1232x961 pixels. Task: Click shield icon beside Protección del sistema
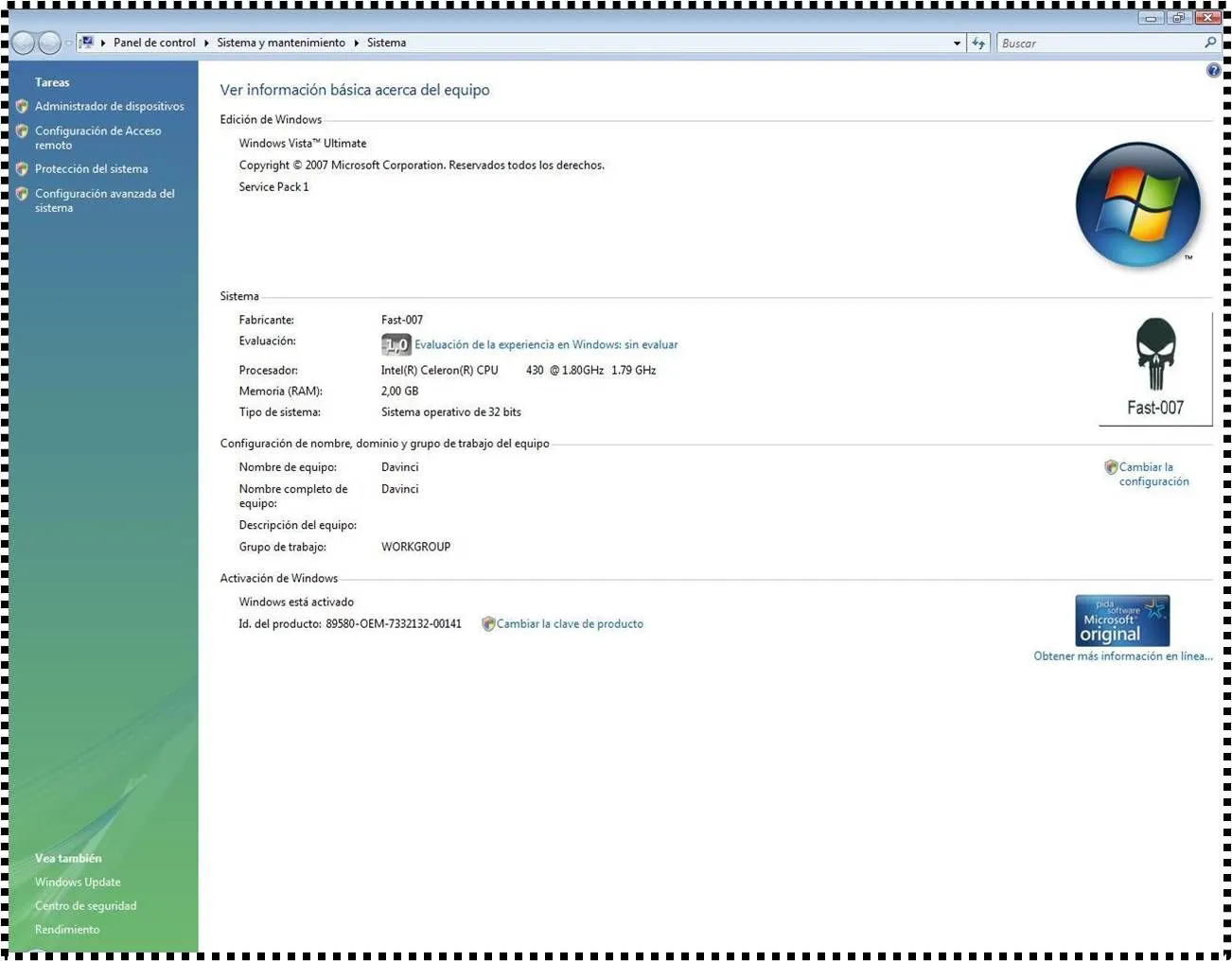tap(22, 168)
